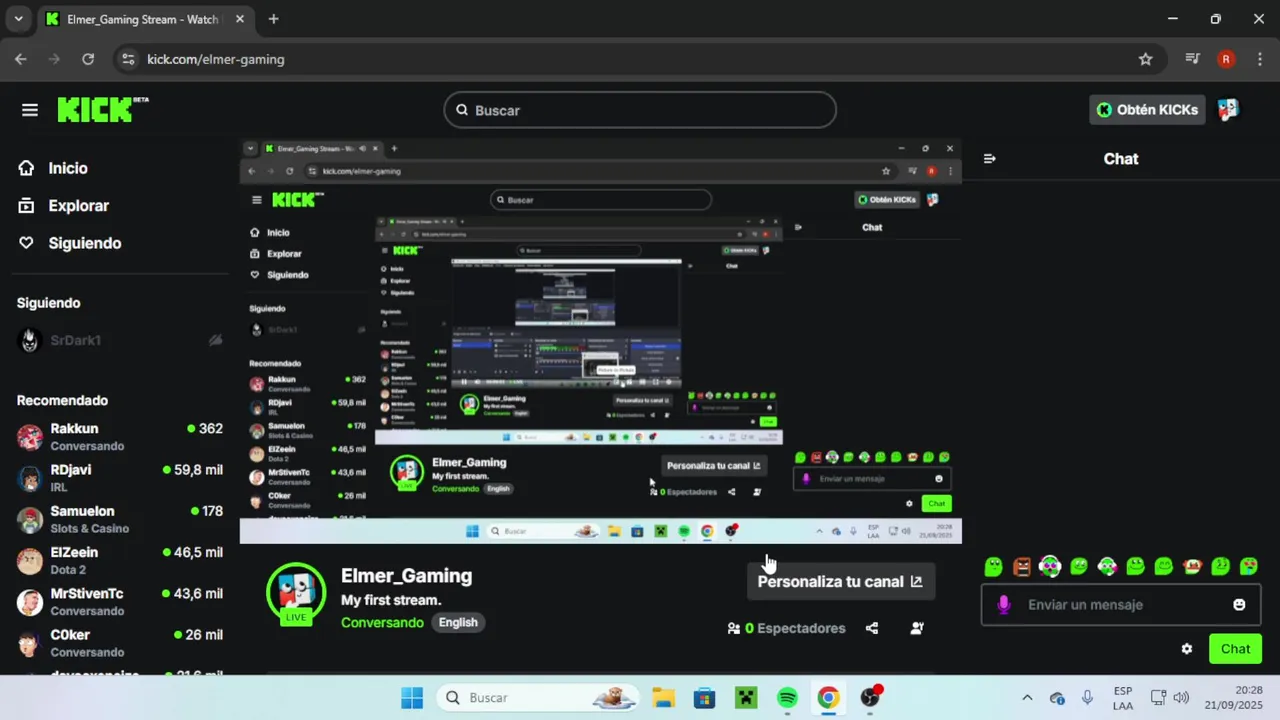The width and height of the screenshot is (1280, 720).
Task: Expand hidden system tray icons chevron
Action: (x=1027, y=698)
